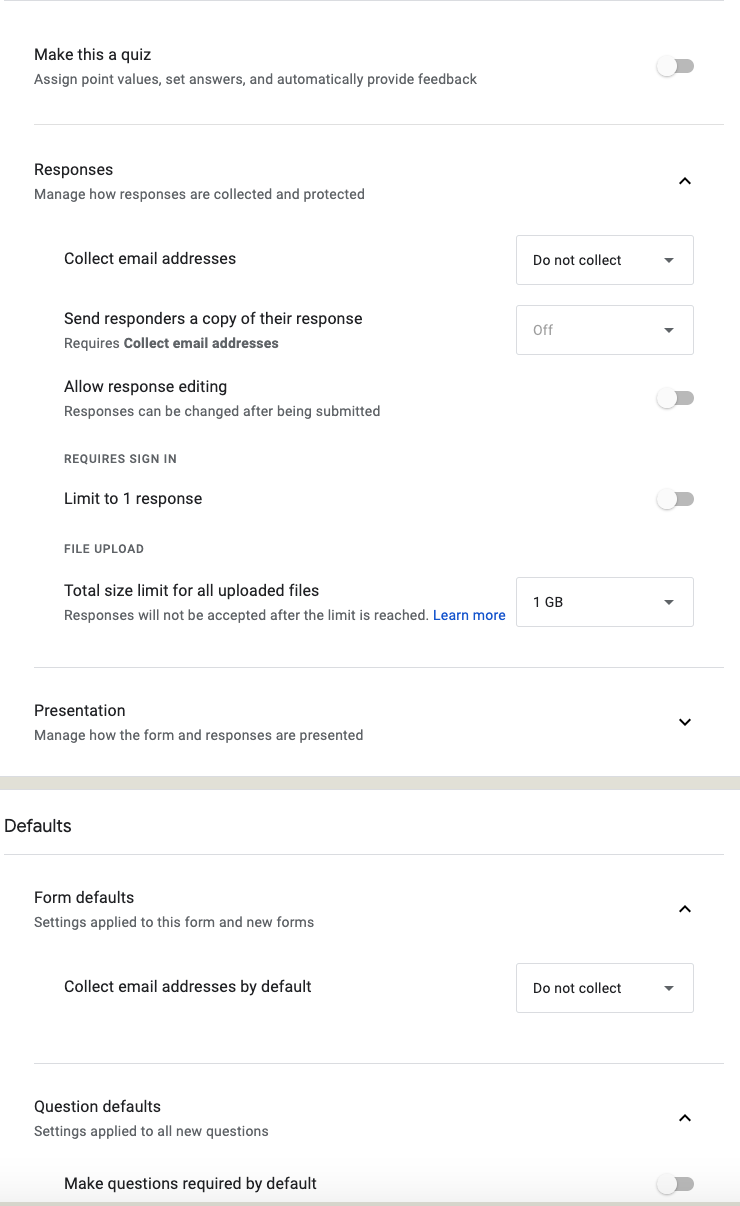The image size is (740, 1206).
Task: Turn on Limit to 1 response
Action: [x=675, y=499]
